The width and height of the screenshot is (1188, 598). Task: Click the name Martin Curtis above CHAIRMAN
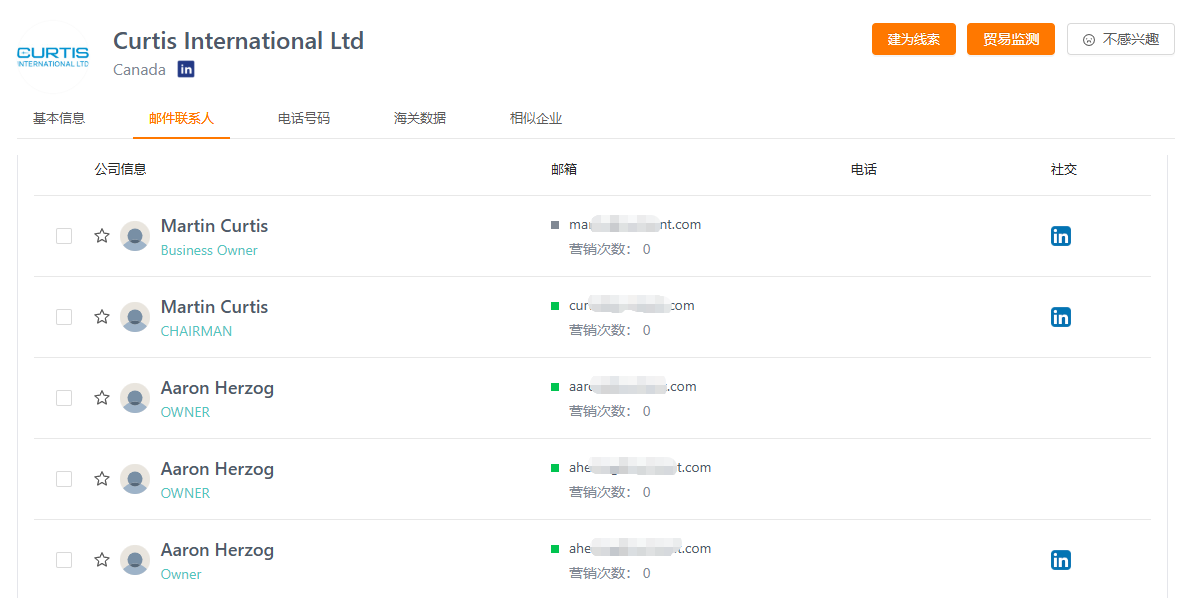coord(214,307)
